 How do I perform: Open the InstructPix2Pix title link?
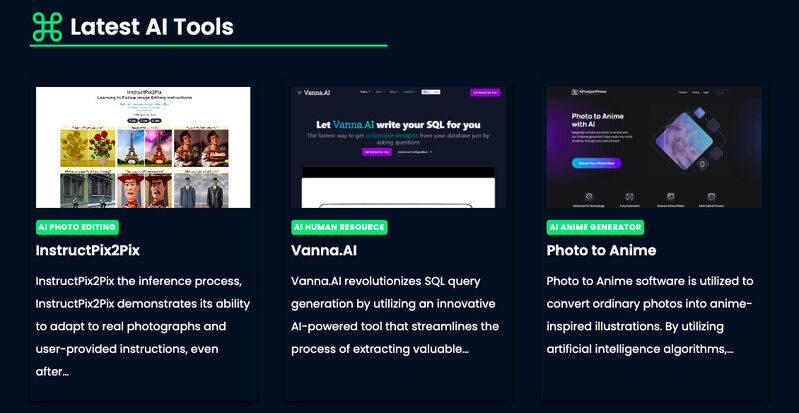coord(88,250)
